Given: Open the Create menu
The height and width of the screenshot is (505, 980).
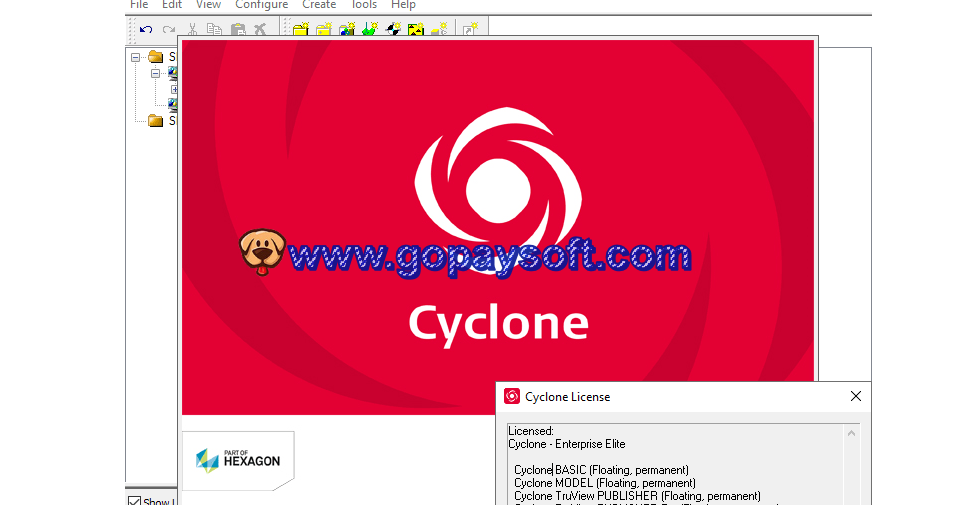Looking at the screenshot, I should pos(319,5).
